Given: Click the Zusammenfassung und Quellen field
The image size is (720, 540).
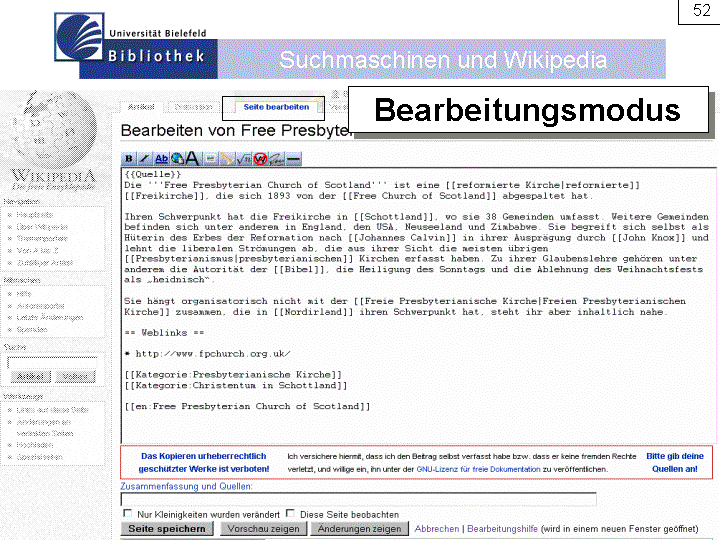Looking at the screenshot, I should point(359,499).
